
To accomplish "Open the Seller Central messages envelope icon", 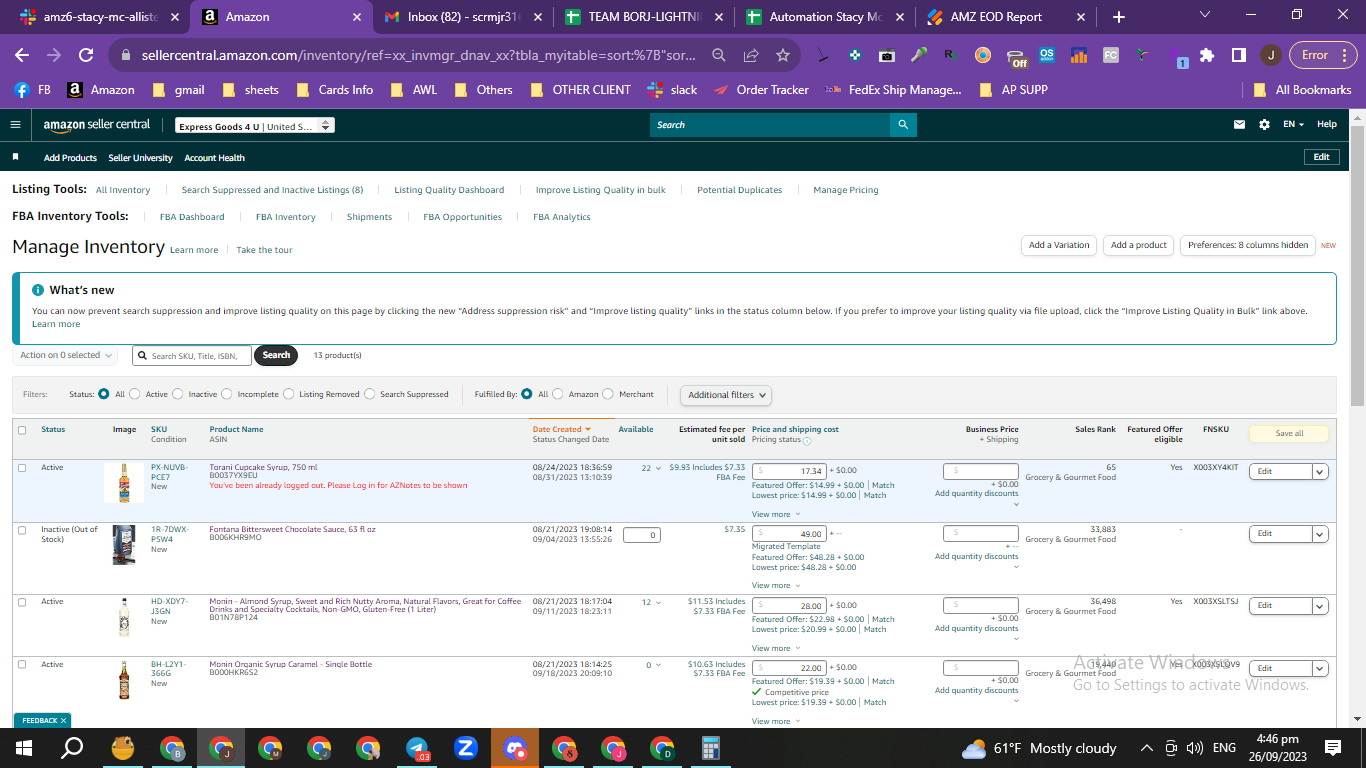I will tap(1240, 125).
